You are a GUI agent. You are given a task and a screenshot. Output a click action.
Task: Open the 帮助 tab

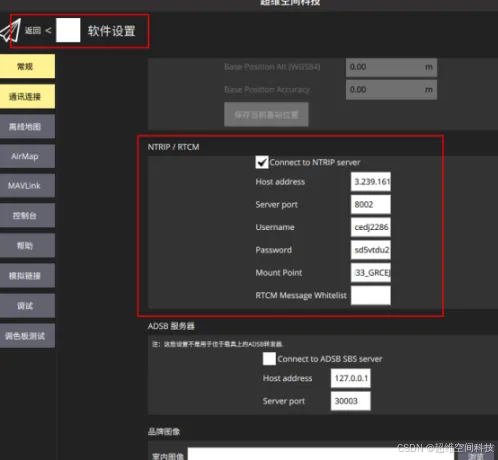pos(27,245)
